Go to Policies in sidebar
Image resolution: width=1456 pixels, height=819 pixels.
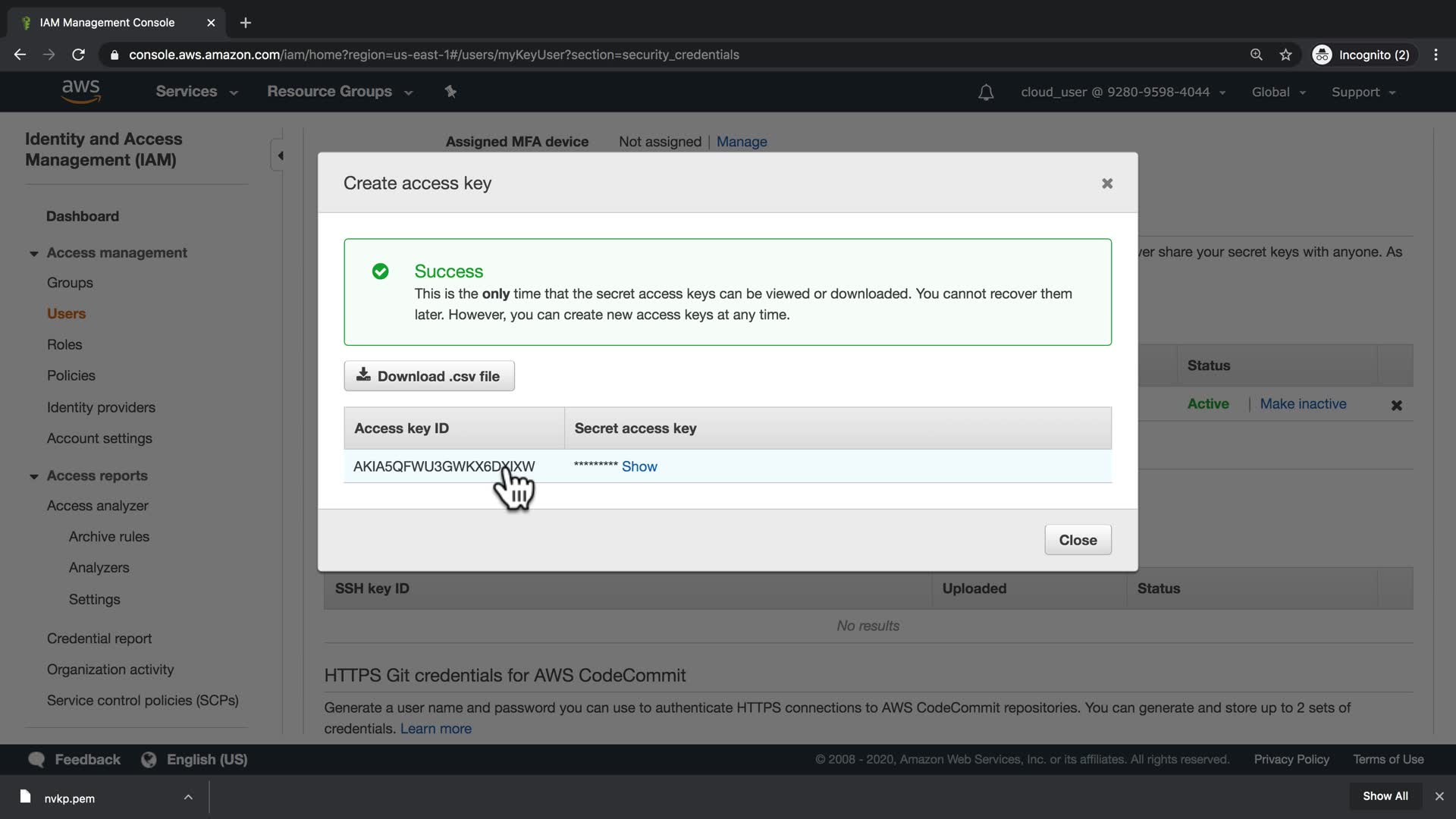pos(71,375)
